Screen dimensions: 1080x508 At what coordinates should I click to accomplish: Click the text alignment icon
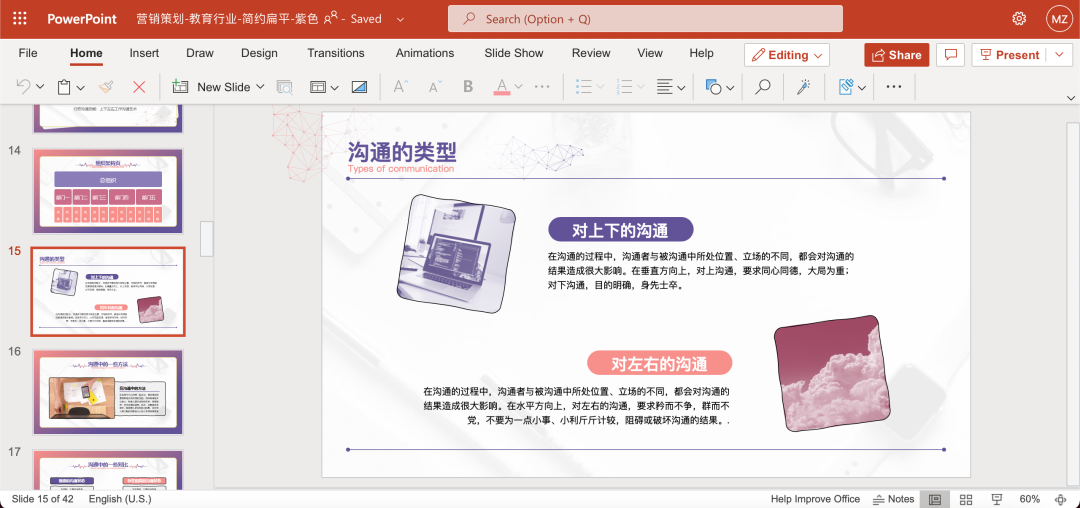point(665,87)
